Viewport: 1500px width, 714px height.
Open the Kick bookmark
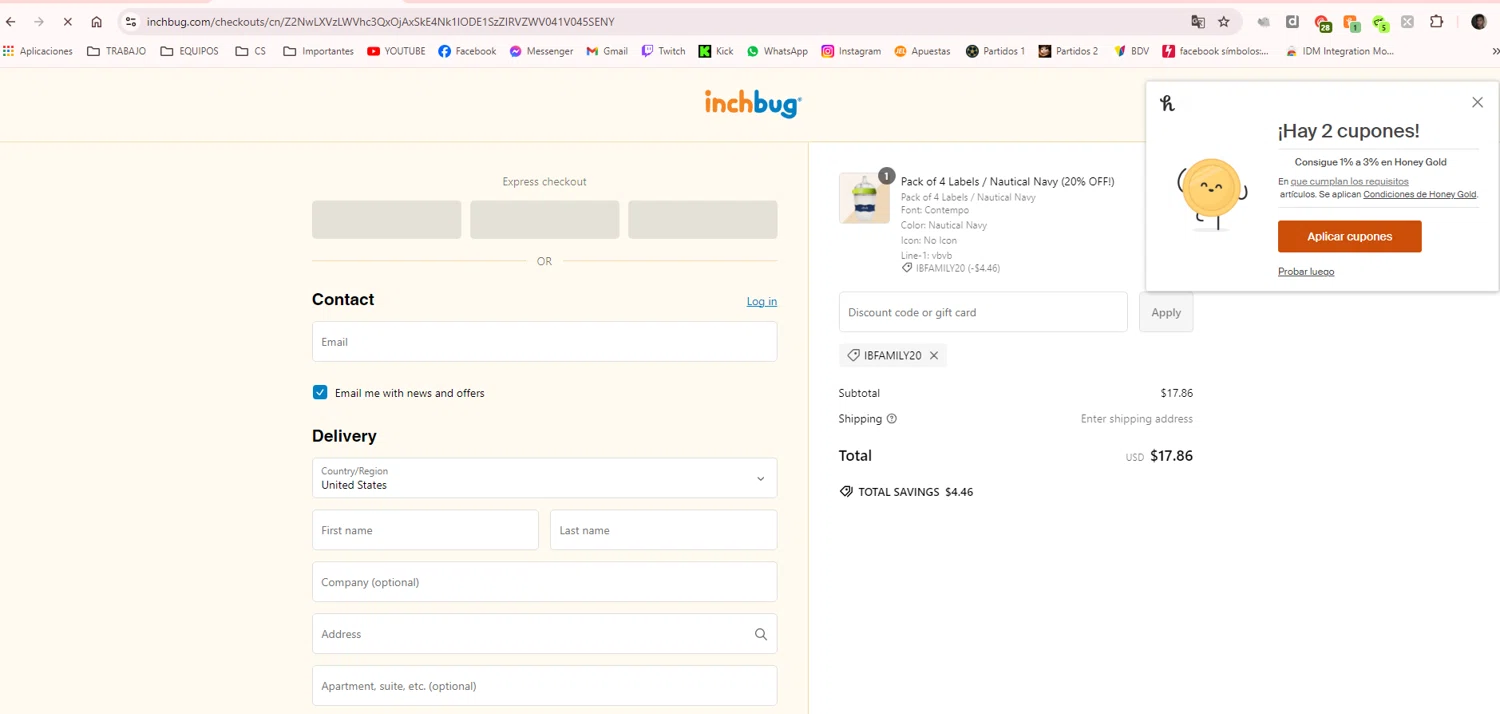point(716,51)
